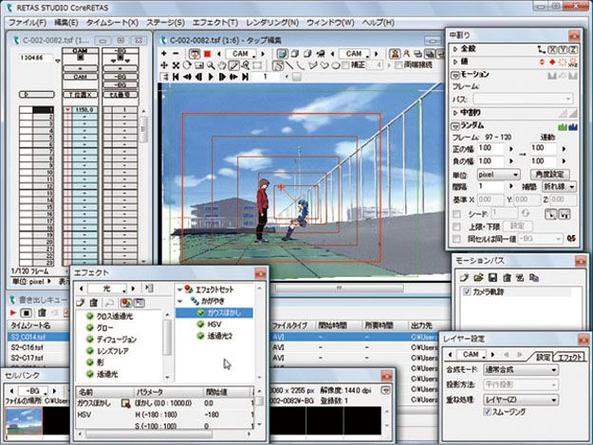Viewport: 593px width, 445px height.
Task: Click the blue random histogram icon
Action: pos(573,127)
